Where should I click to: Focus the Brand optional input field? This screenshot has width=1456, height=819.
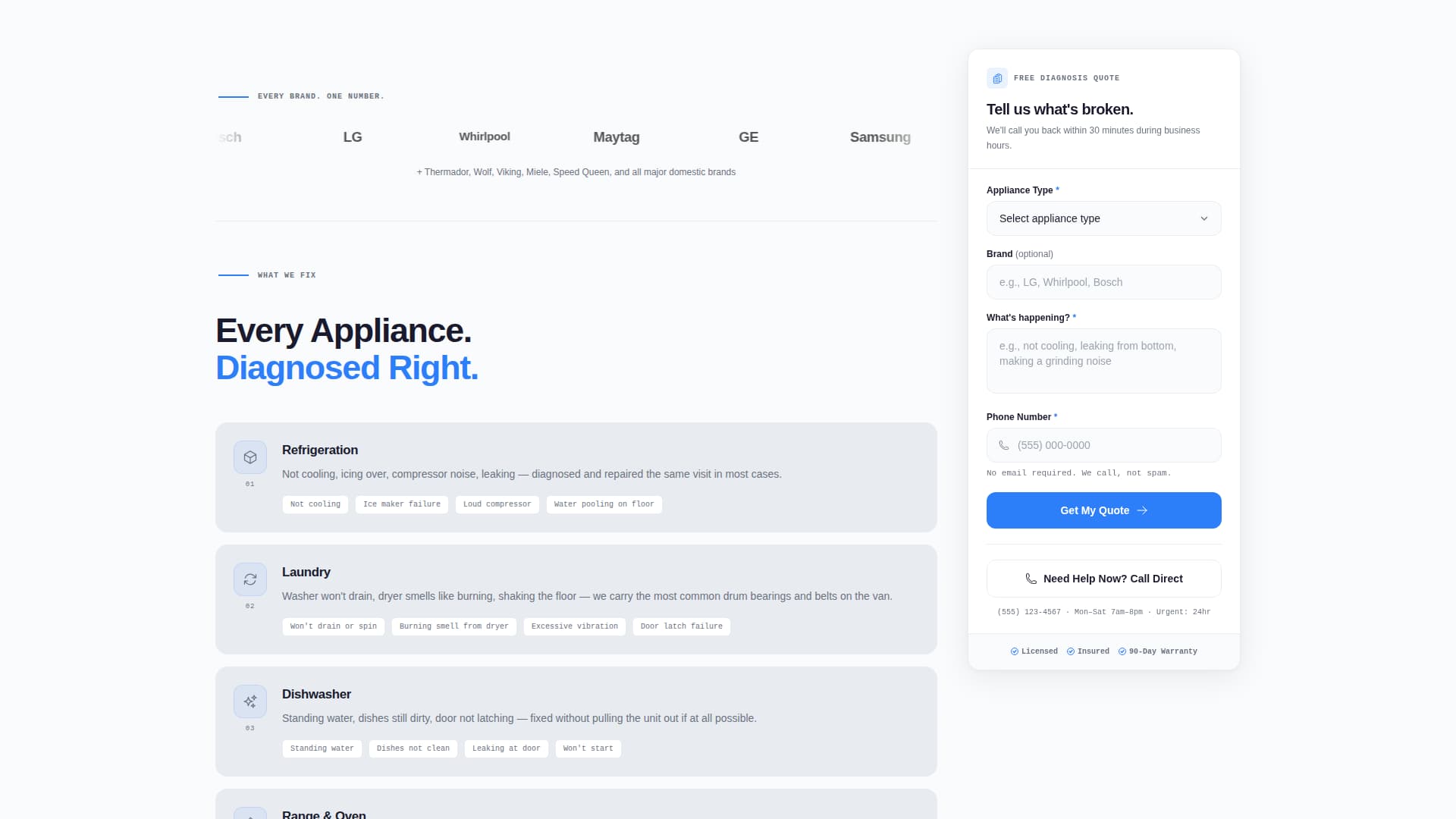pos(1104,282)
